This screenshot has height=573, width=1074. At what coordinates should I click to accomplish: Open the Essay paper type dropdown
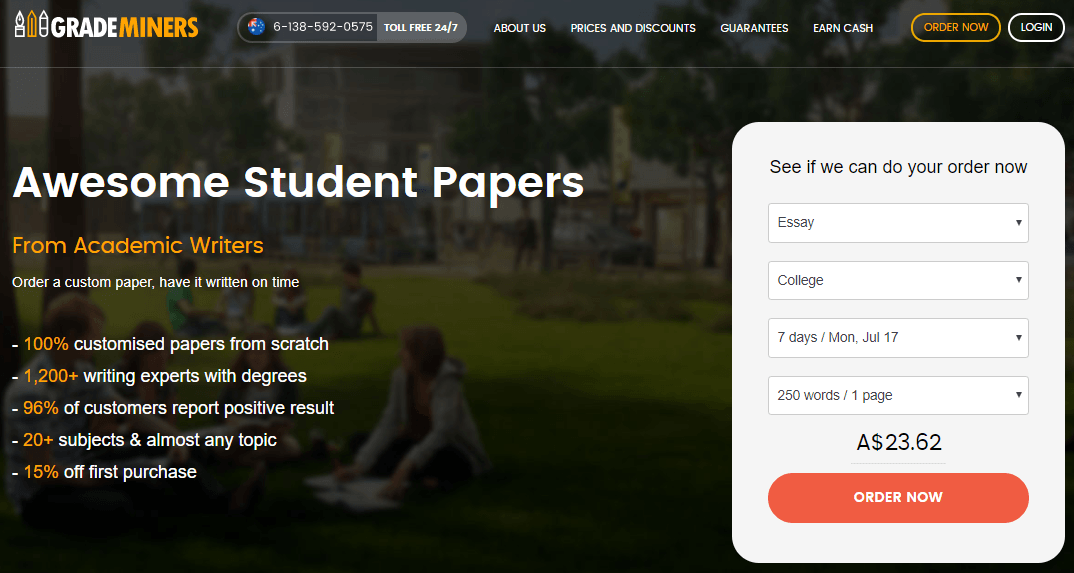898,222
